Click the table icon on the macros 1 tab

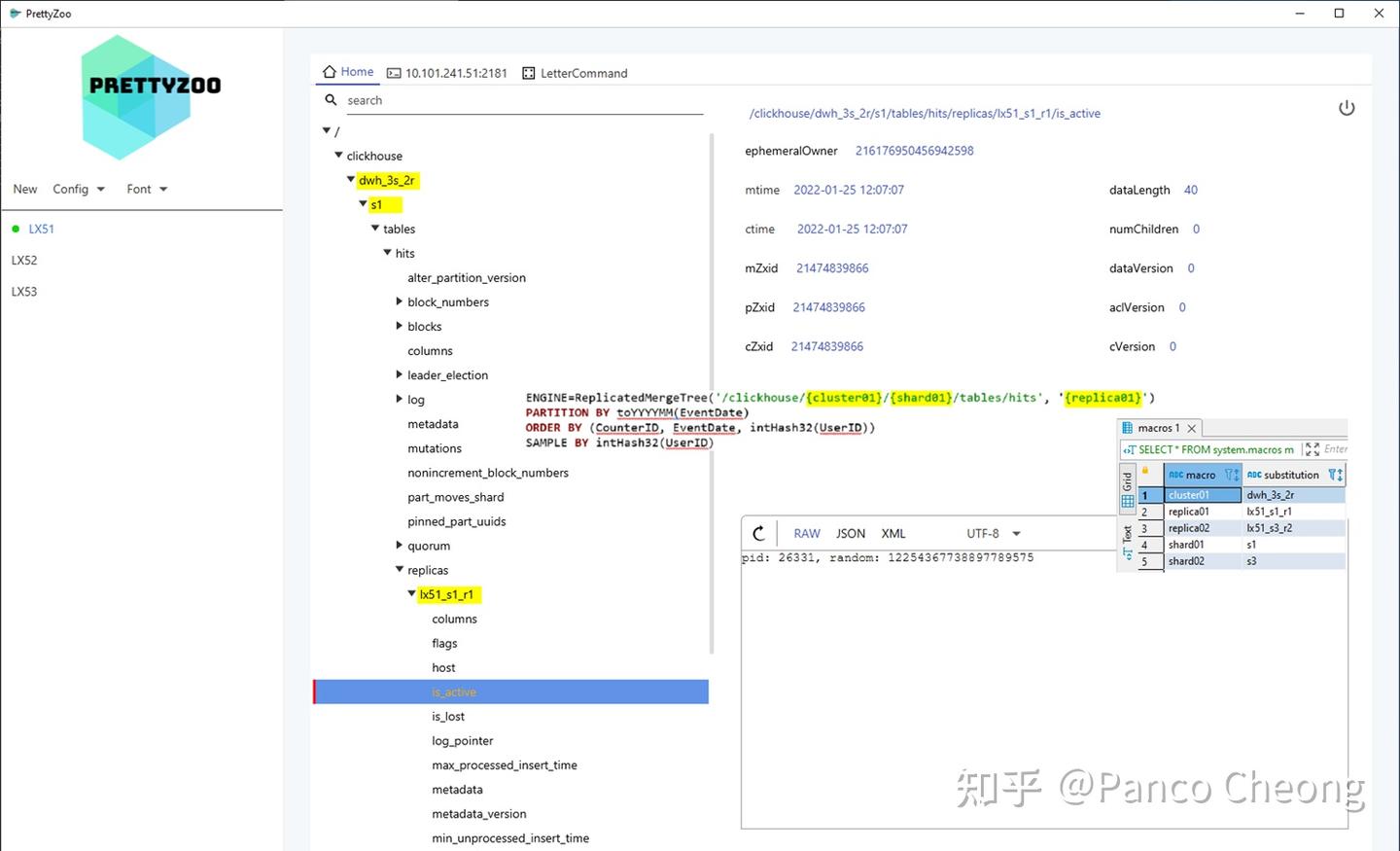(1128, 427)
